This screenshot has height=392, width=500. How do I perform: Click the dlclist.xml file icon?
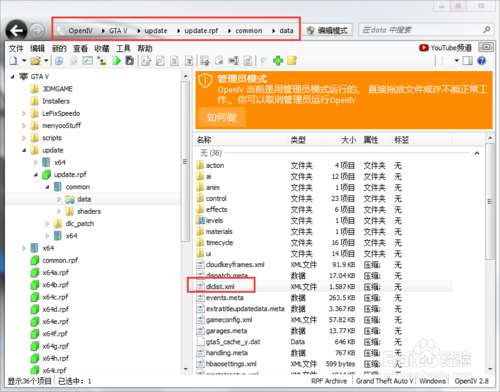pos(200,286)
